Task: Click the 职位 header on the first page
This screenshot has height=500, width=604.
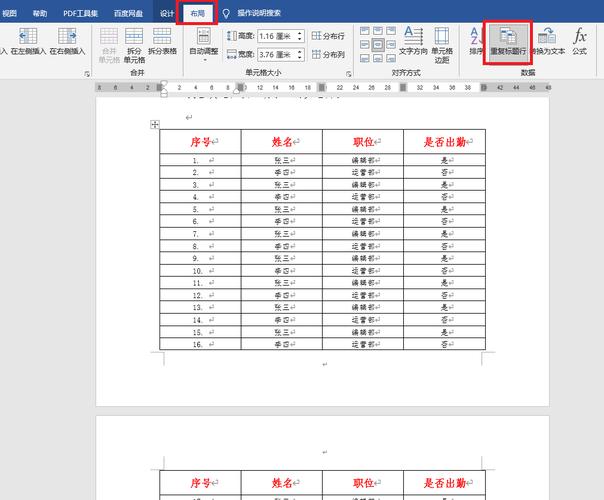Action: point(363,142)
